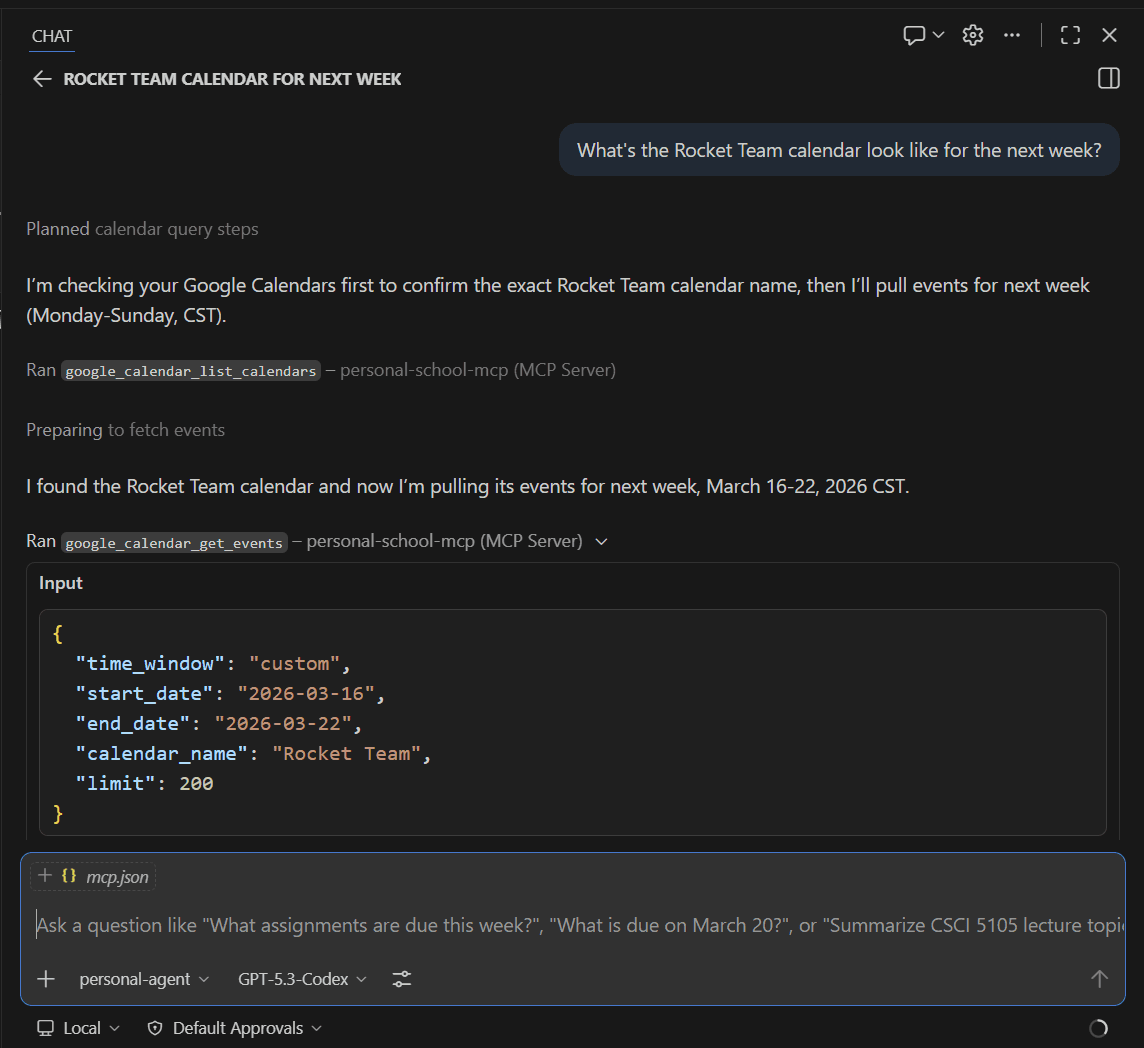Expand the new chat dropdown chevron

coord(938,35)
